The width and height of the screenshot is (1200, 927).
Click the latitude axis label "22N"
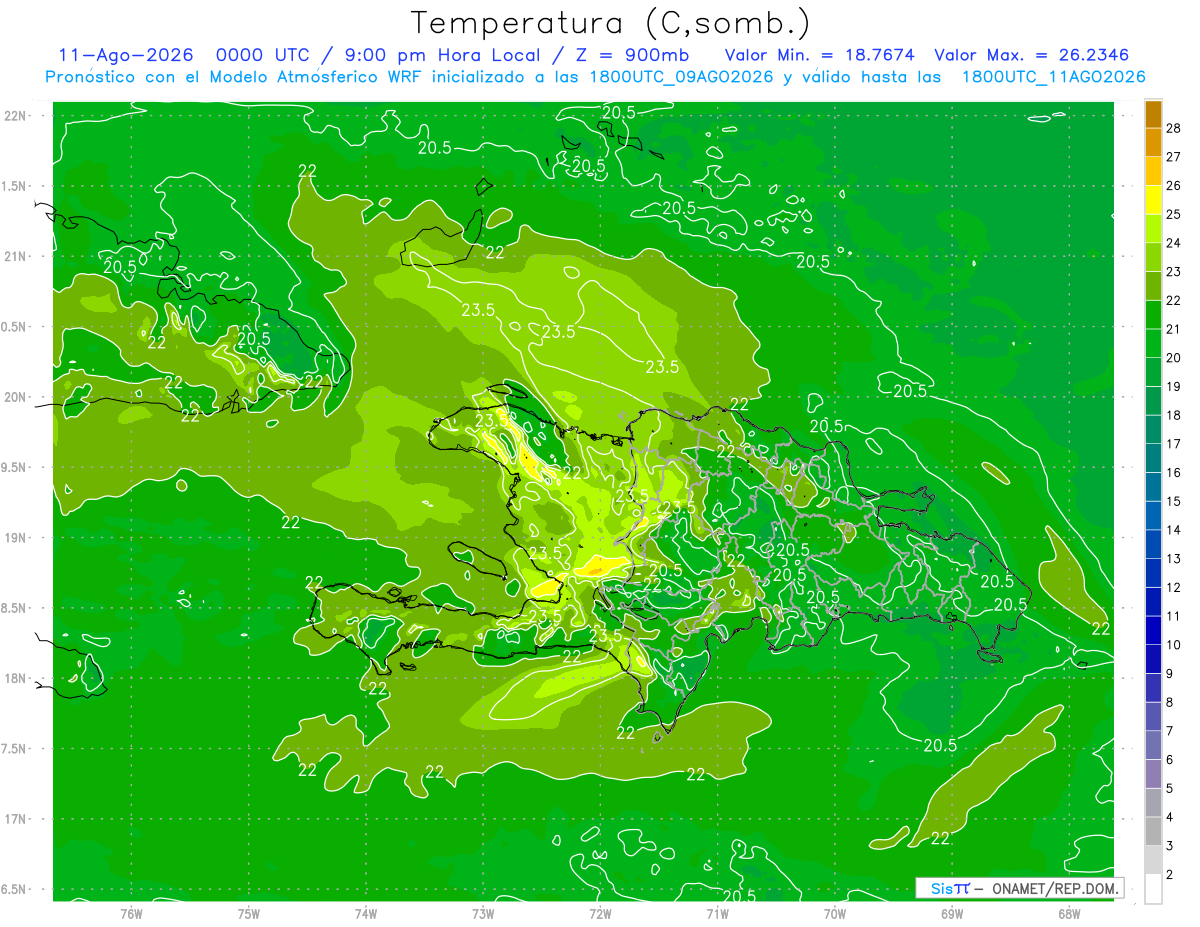point(15,116)
